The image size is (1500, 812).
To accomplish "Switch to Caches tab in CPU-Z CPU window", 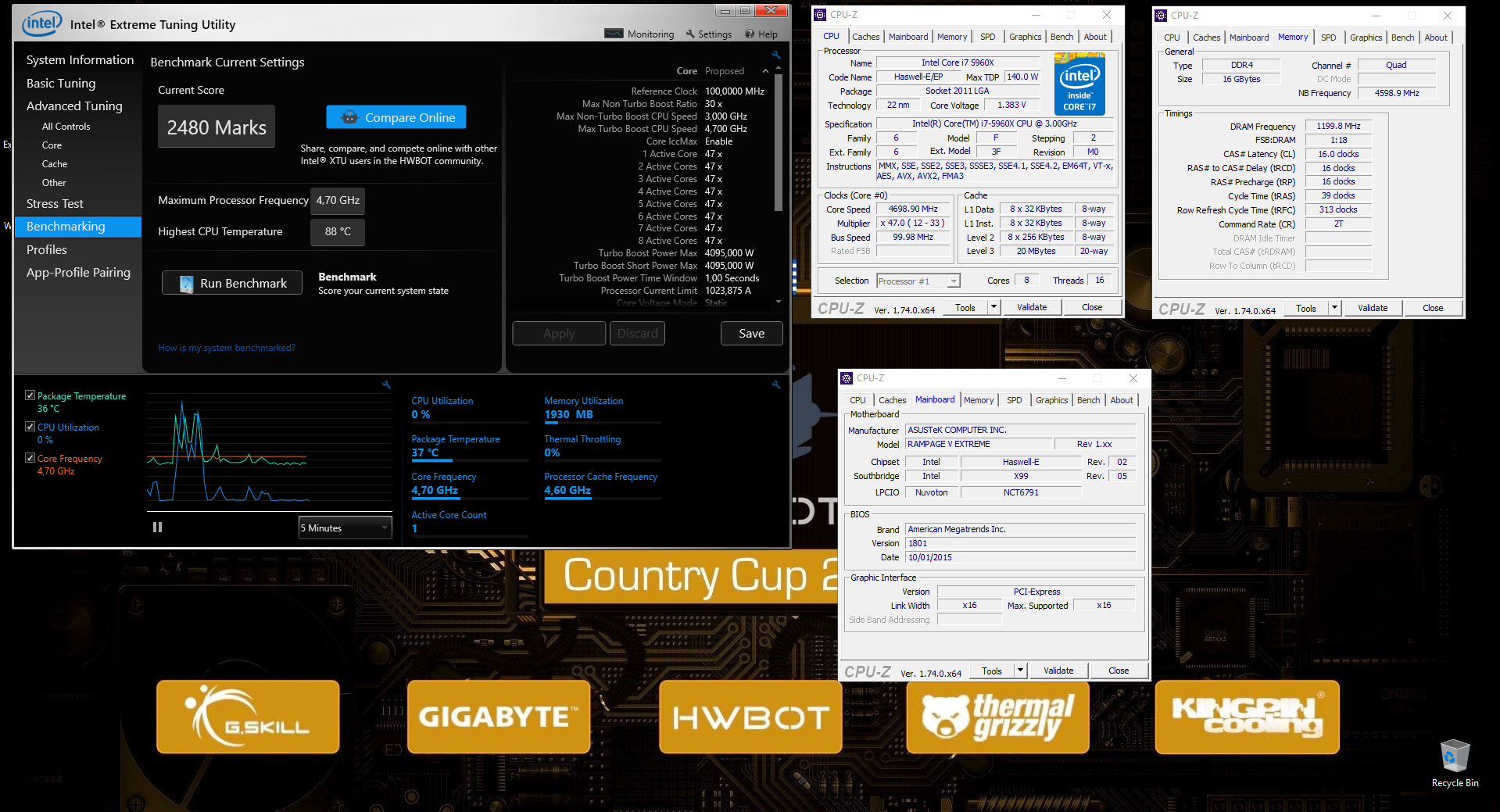I will coord(865,37).
